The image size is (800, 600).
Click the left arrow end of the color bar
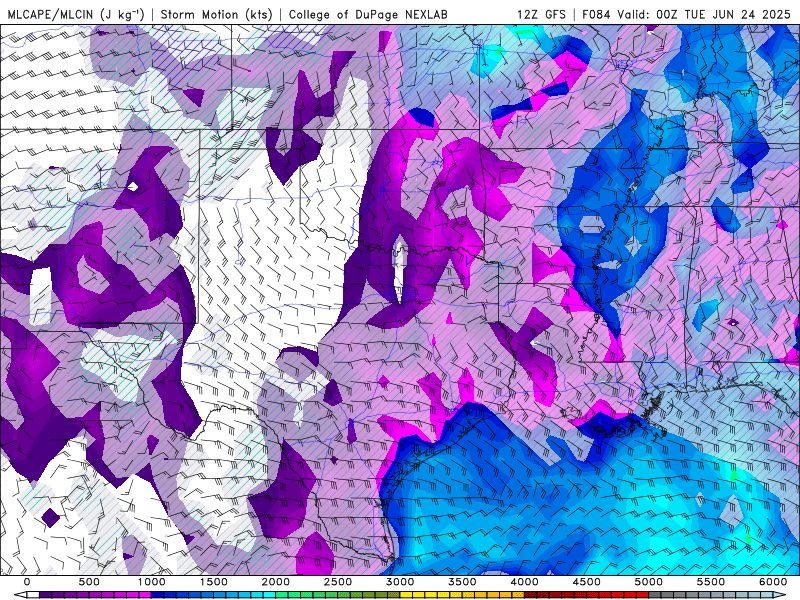point(20,595)
